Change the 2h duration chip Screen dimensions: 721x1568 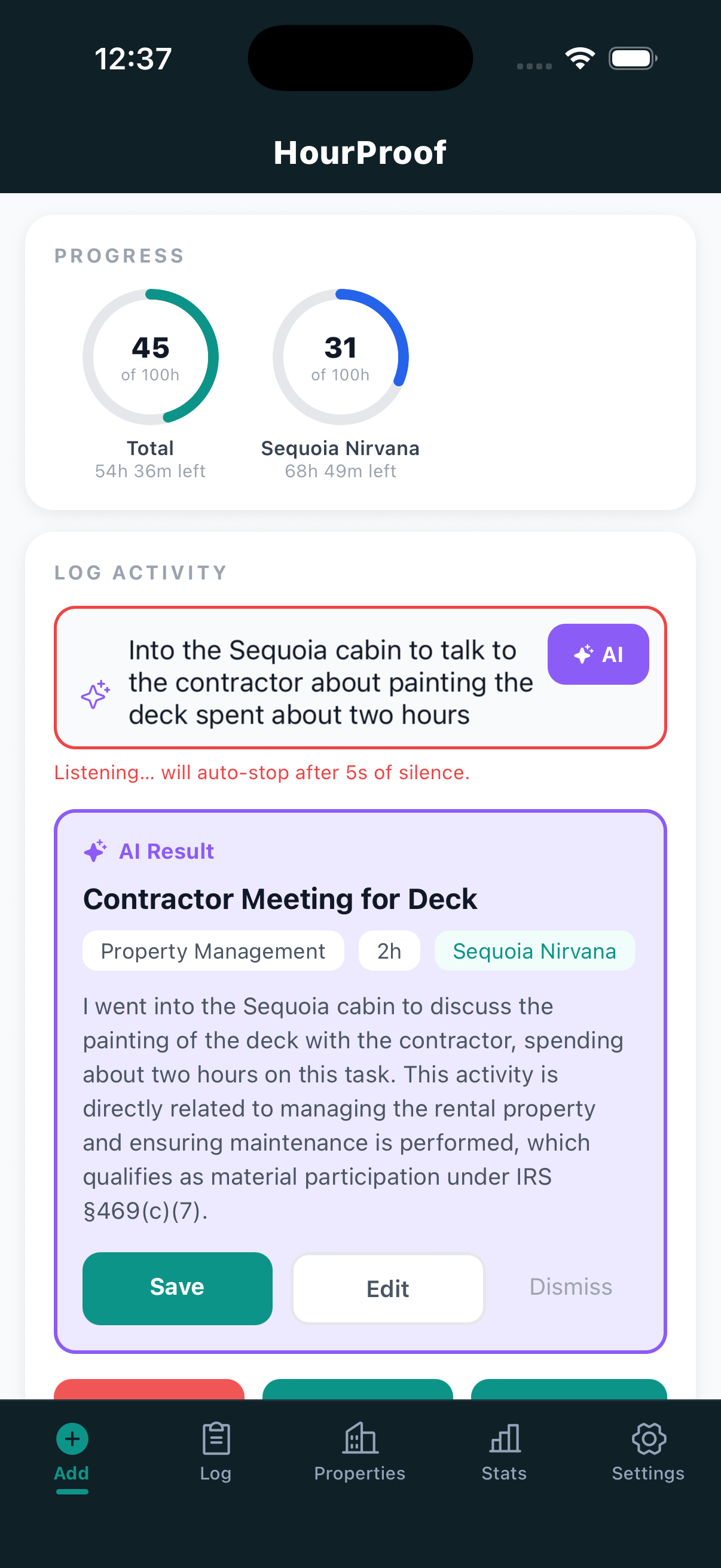pyautogui.click(x=389, y=951)
